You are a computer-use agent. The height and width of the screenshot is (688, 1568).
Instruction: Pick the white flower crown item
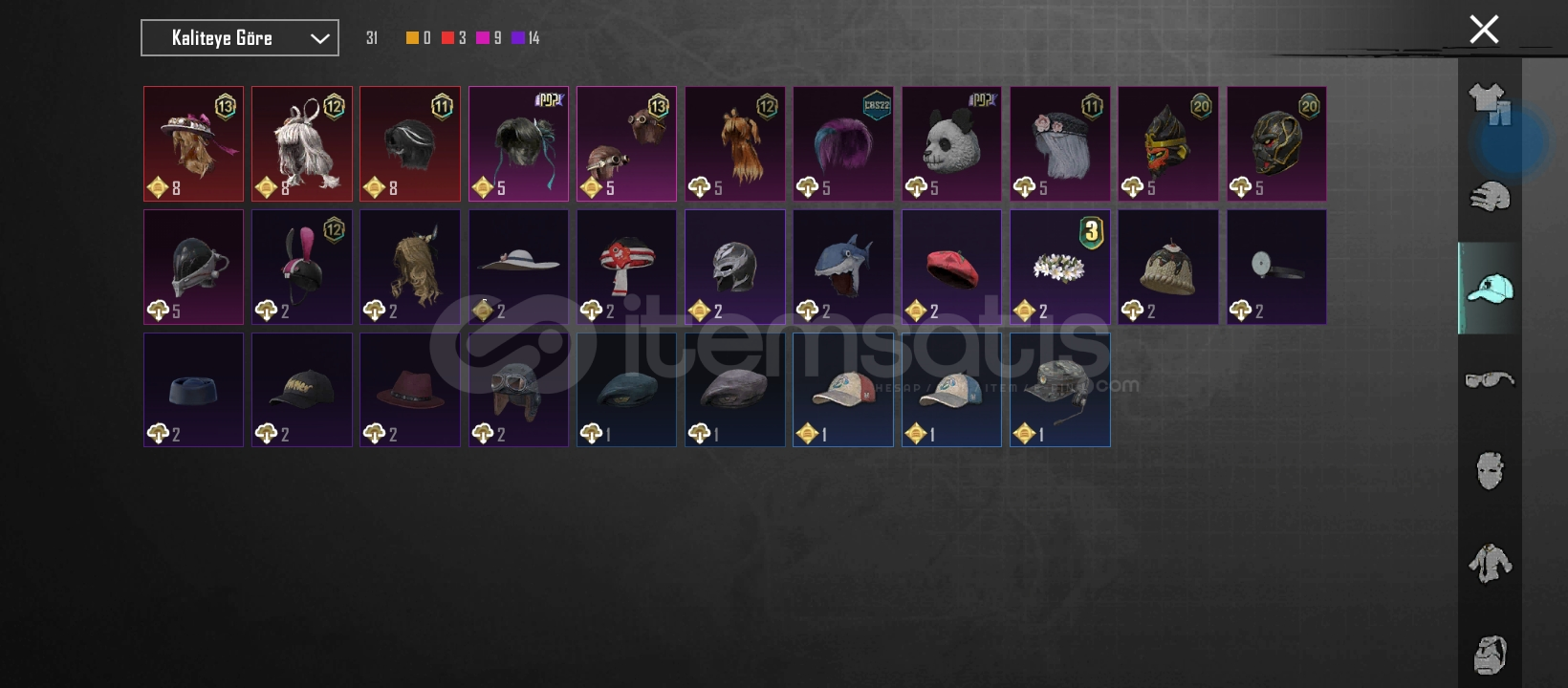tap(1059, 268)
